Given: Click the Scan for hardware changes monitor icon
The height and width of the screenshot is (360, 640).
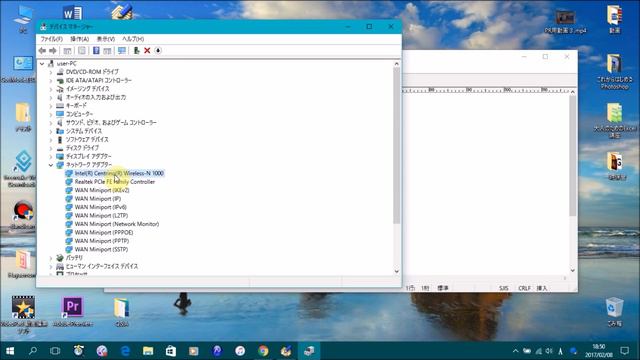Looking at the screenshot, I should pos(122,51).
